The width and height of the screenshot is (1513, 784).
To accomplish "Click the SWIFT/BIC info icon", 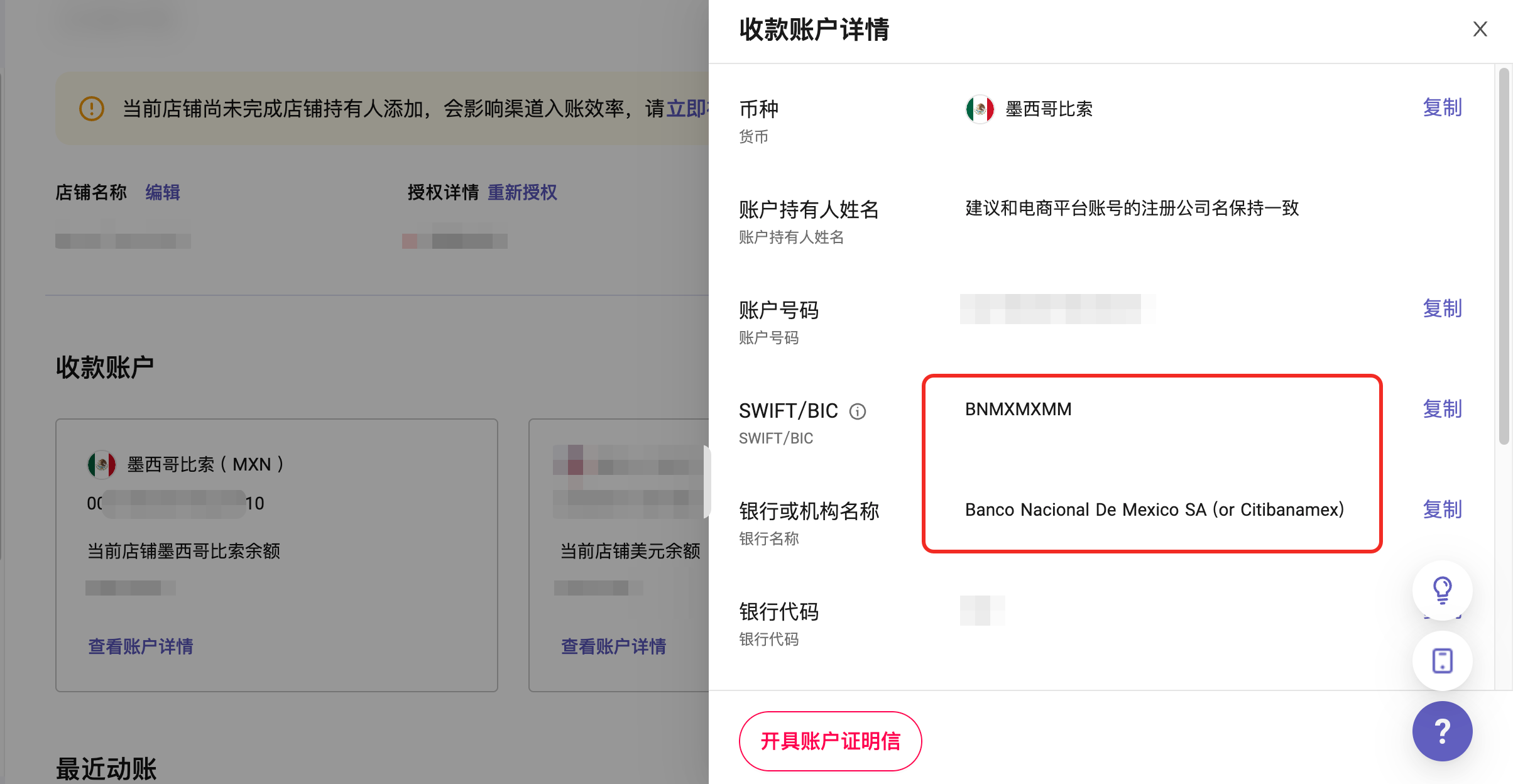I will coord(858,411).
